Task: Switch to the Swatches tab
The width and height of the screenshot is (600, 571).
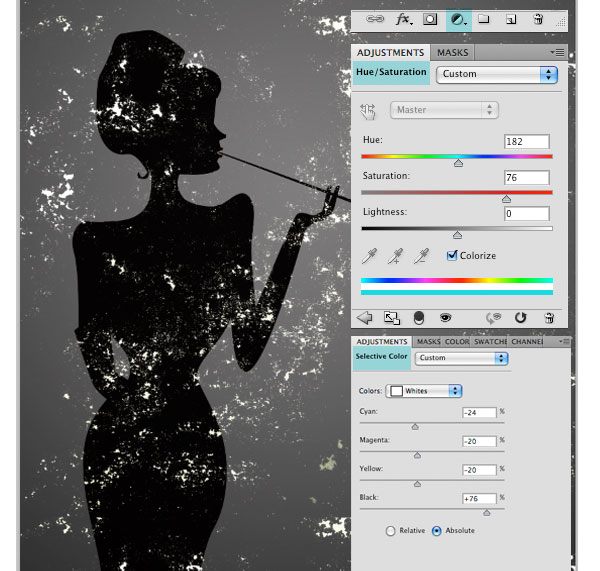Action: tap(490, 342)
